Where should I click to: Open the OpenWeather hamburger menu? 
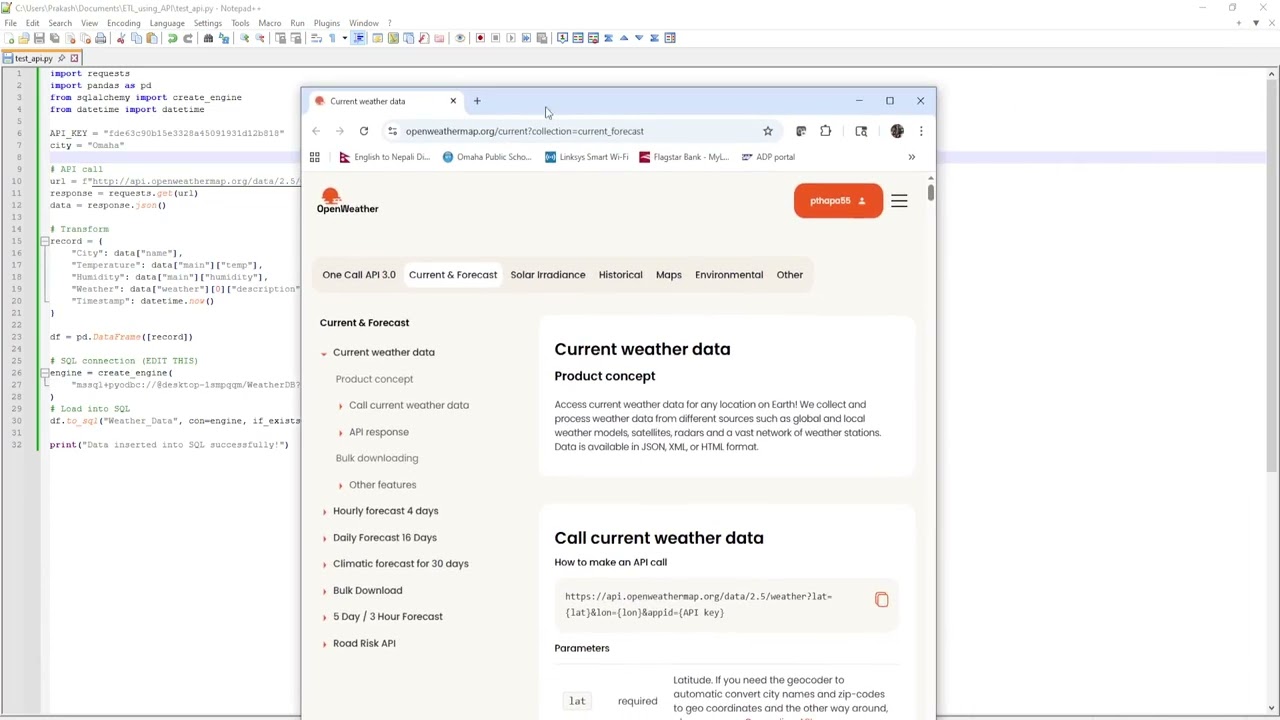pyautogui.click(x=899, y=201)
